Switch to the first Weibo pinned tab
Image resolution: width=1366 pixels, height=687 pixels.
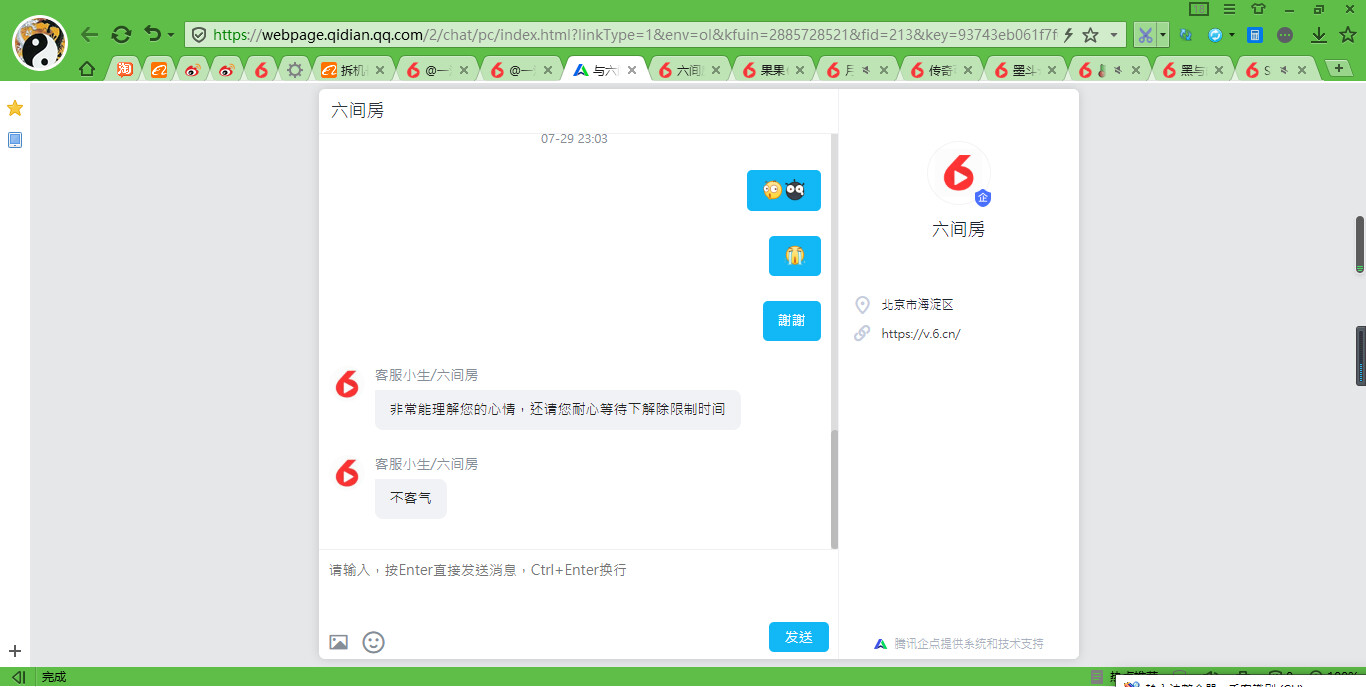pyautogui.click(x=193, y=69)
